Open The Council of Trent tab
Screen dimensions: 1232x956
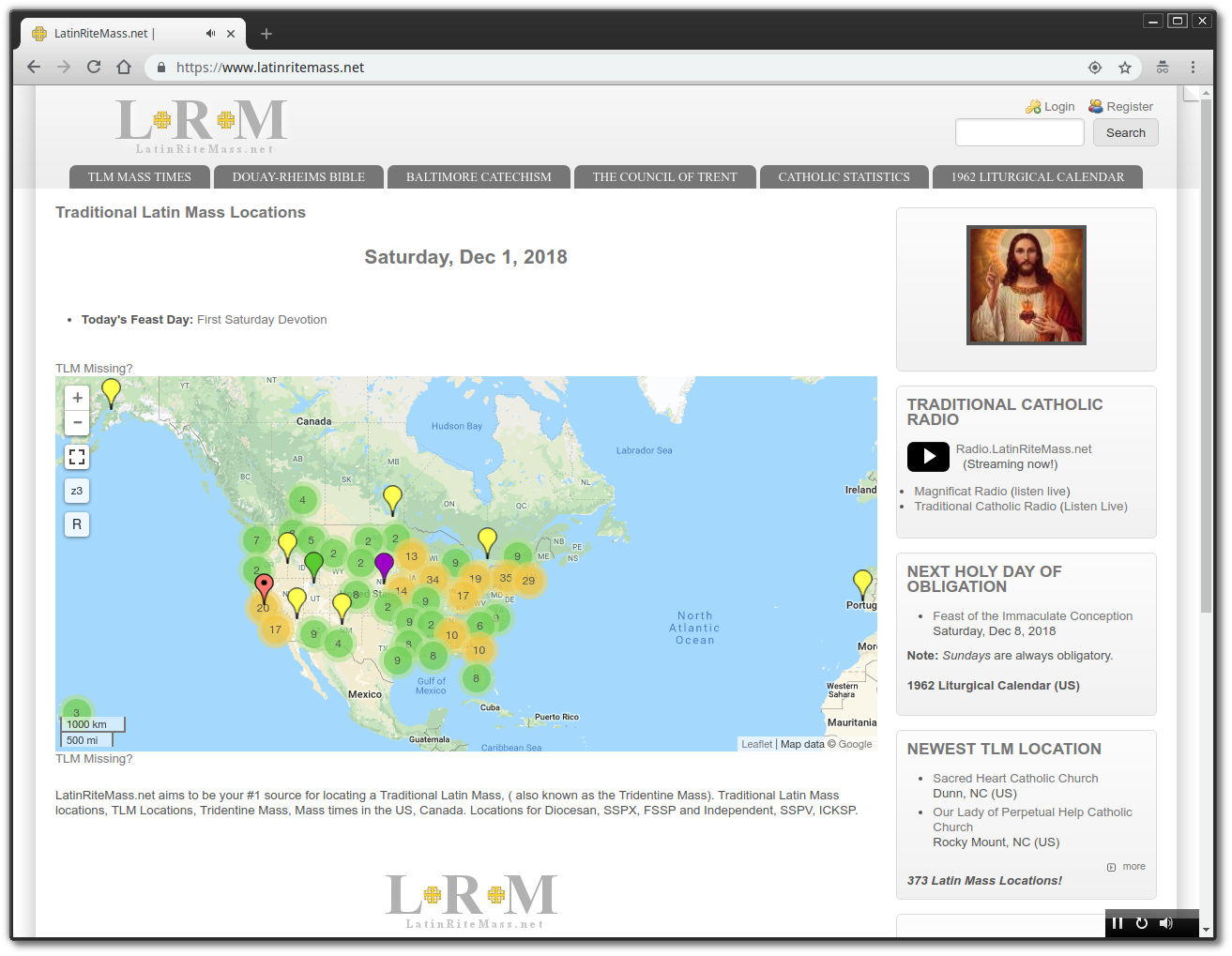(x=665, y=177)
